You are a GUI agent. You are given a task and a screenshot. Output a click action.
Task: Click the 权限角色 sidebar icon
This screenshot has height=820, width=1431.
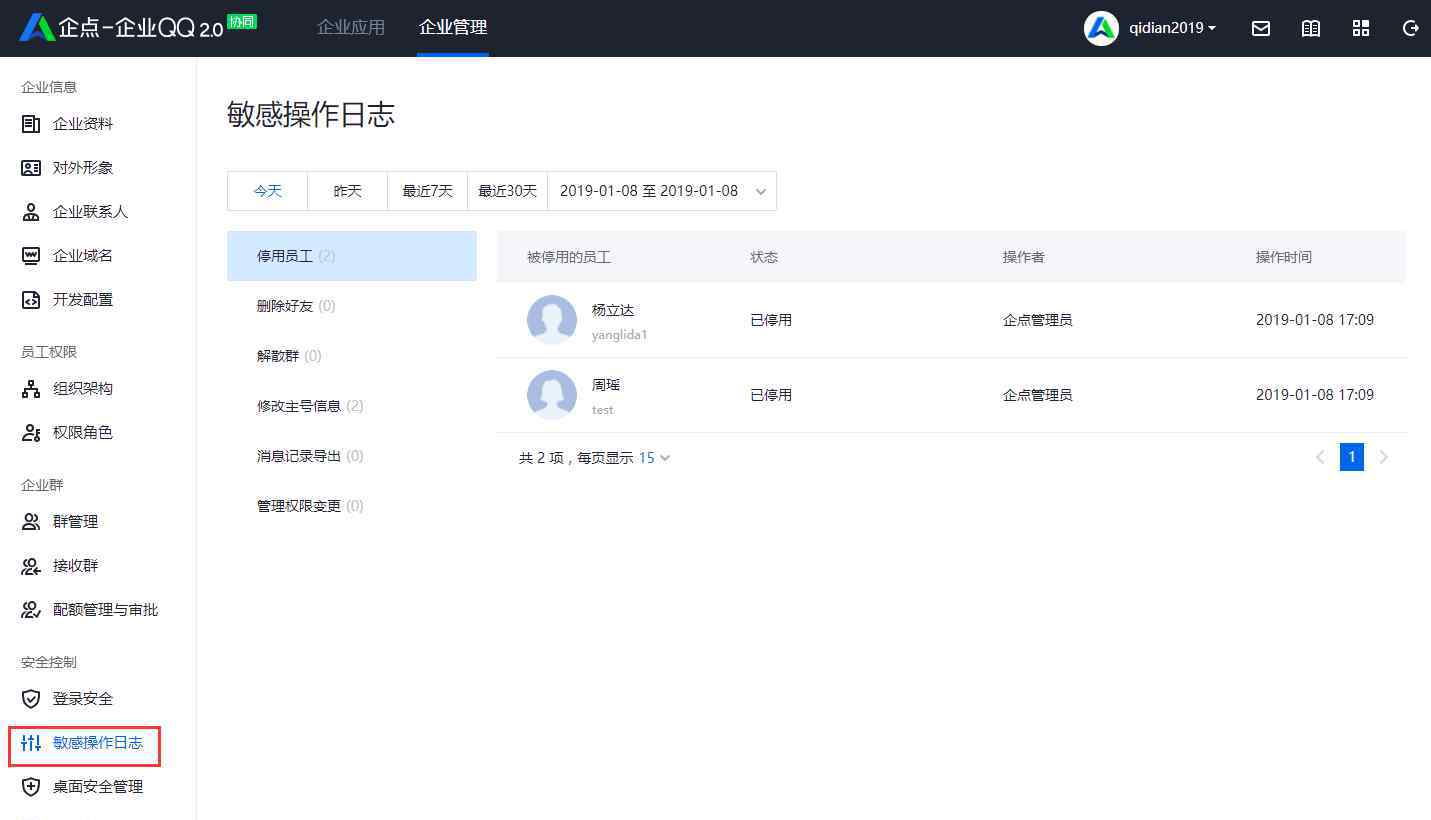coord(31,433)
